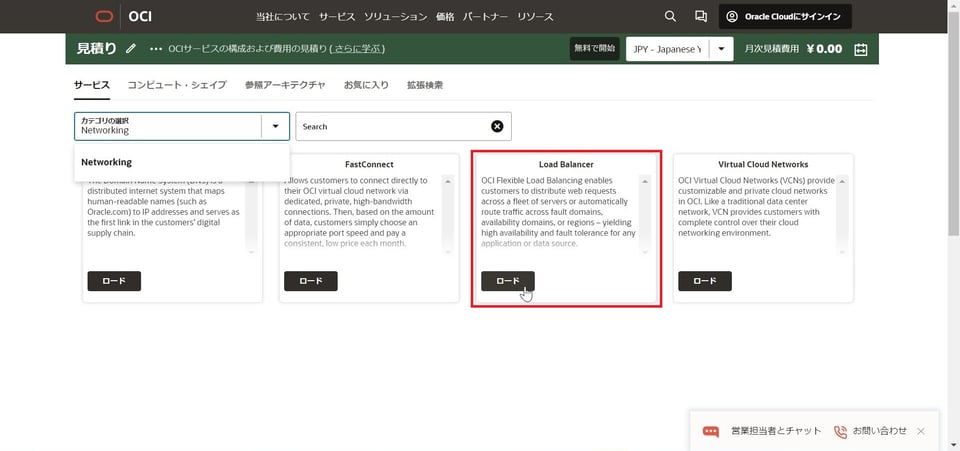Clear the search field with X icon
960x451 pixels.
497,126
